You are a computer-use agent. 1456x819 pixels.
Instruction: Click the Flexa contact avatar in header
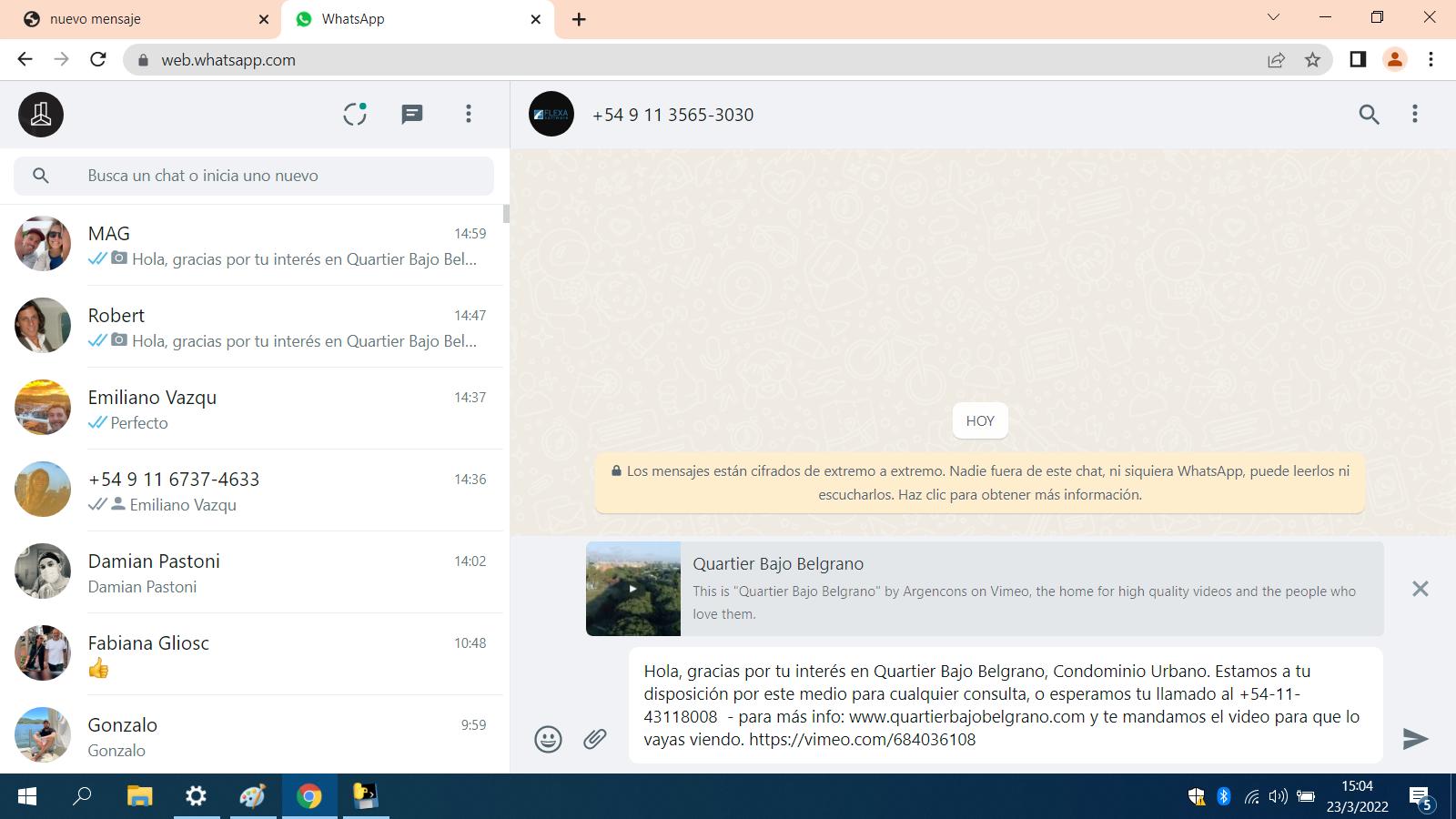(x=551, y=115)
